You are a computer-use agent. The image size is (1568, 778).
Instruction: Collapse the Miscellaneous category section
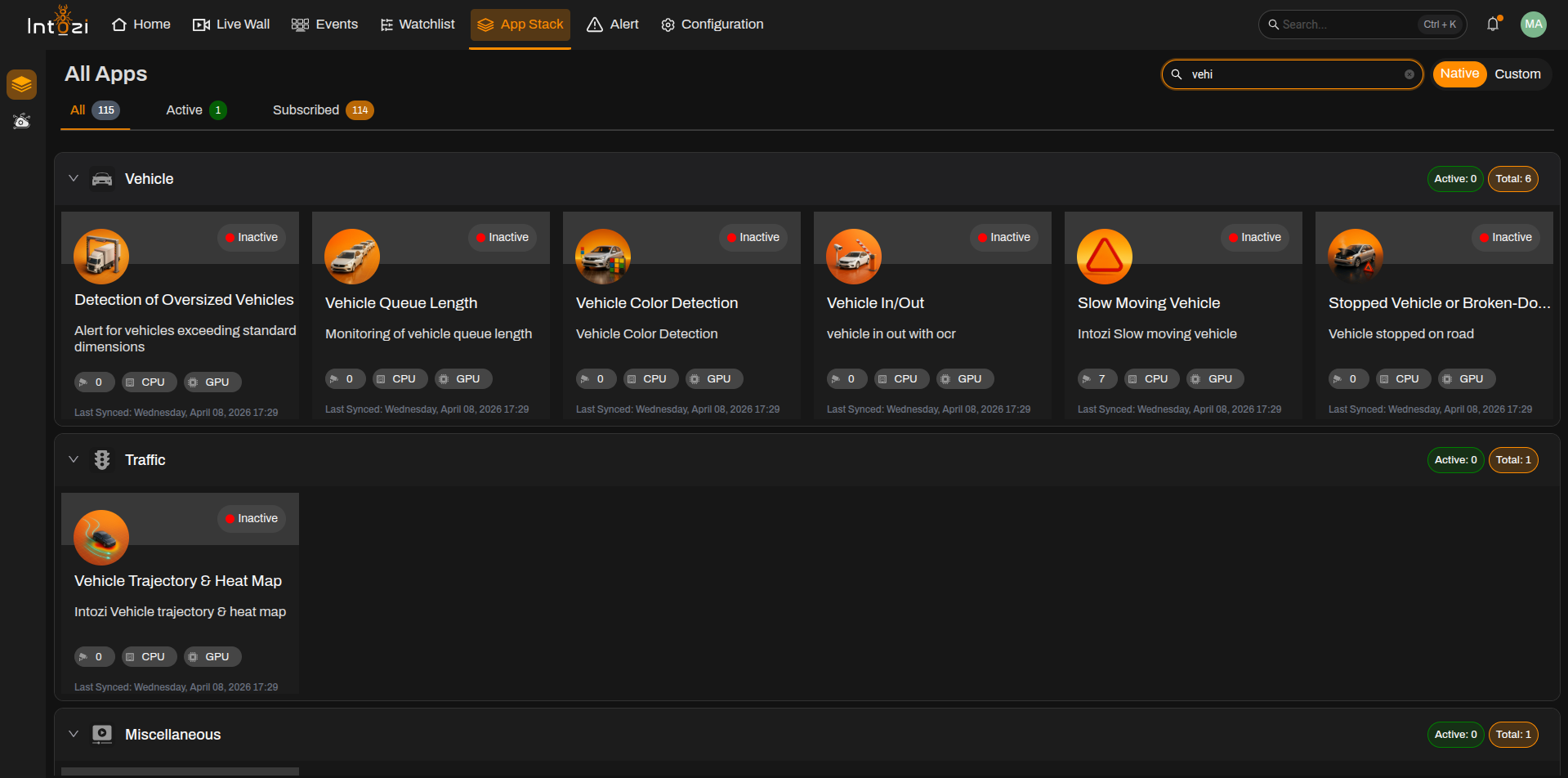pos(74,734)
